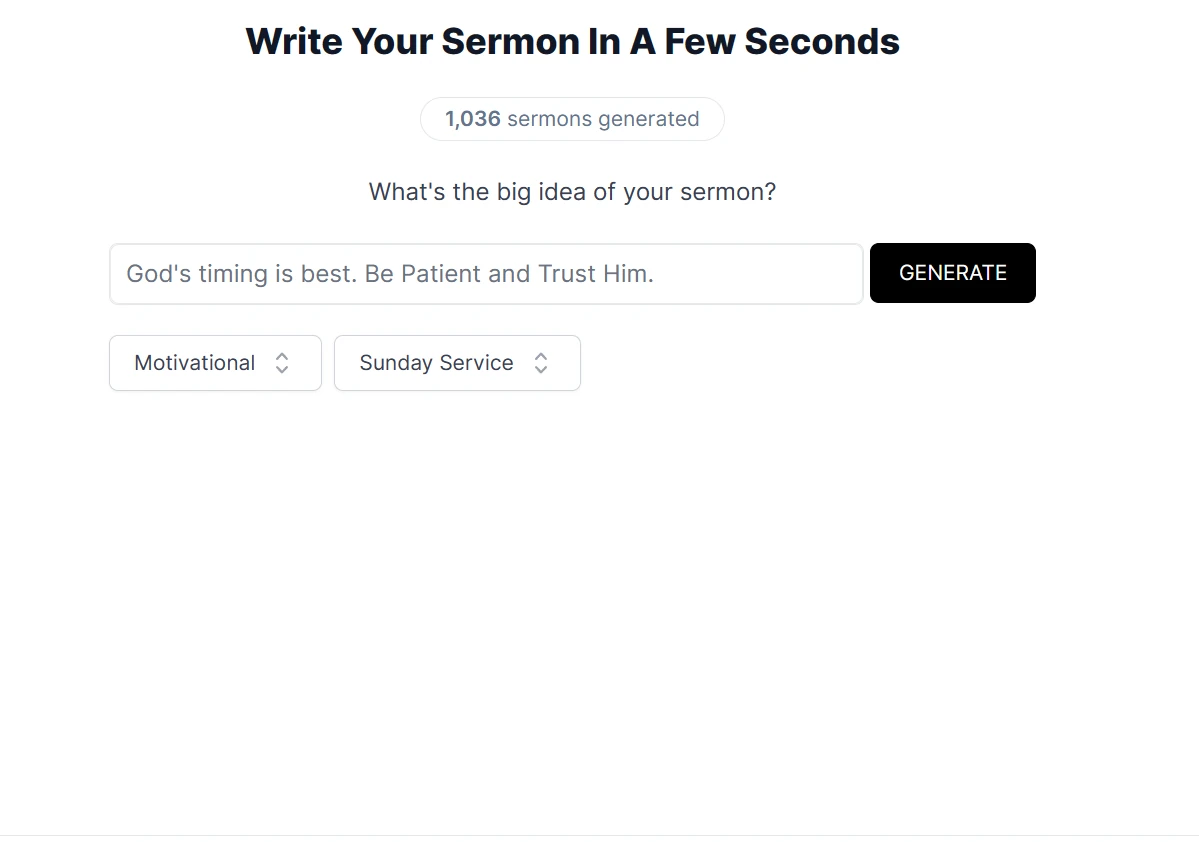This screenshot has width=1199, height=842.
Task: Click the up-down chevron icon beside Motivational
Action: point(282,363)
